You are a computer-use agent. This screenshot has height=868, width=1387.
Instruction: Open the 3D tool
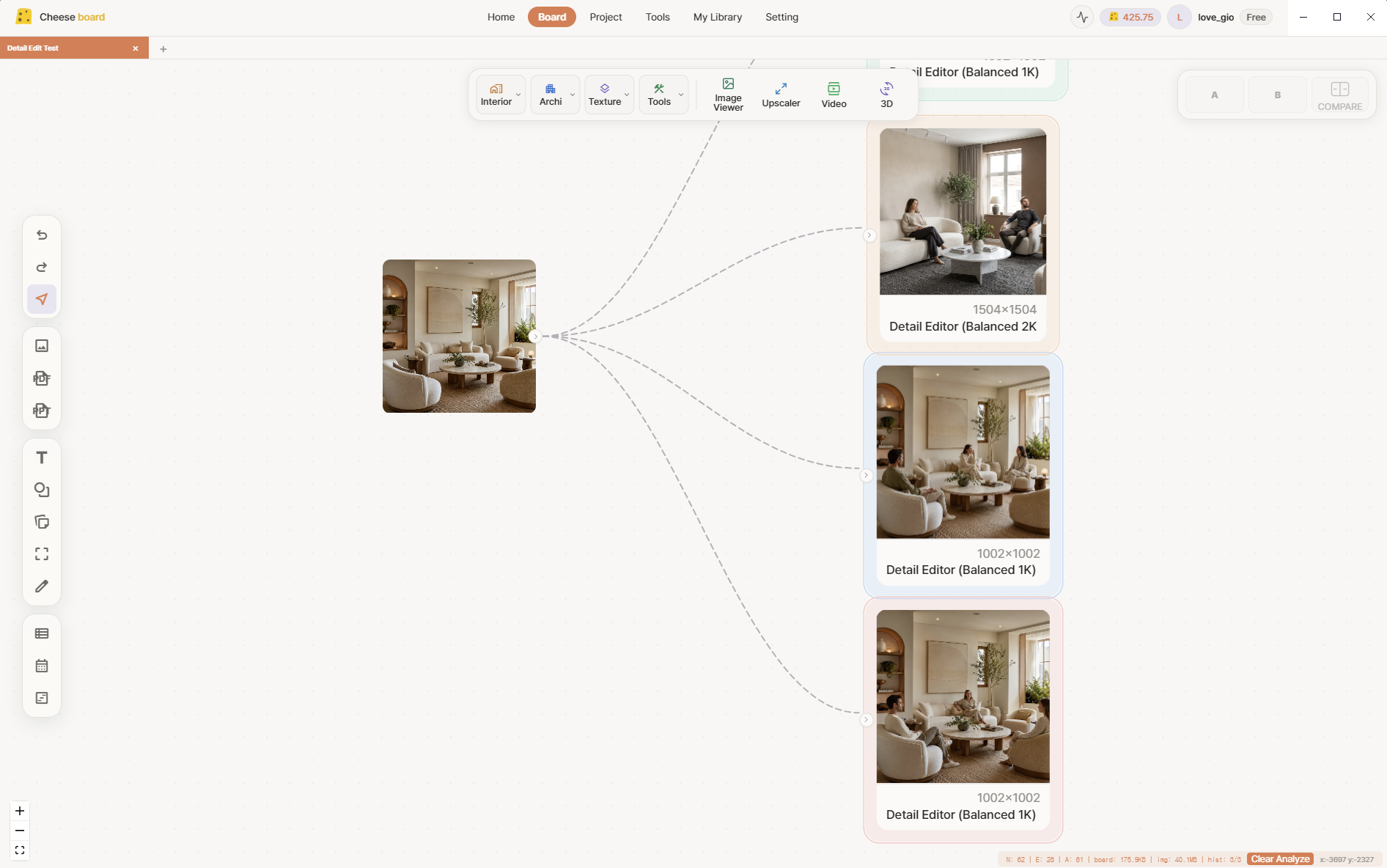point(886,95)
